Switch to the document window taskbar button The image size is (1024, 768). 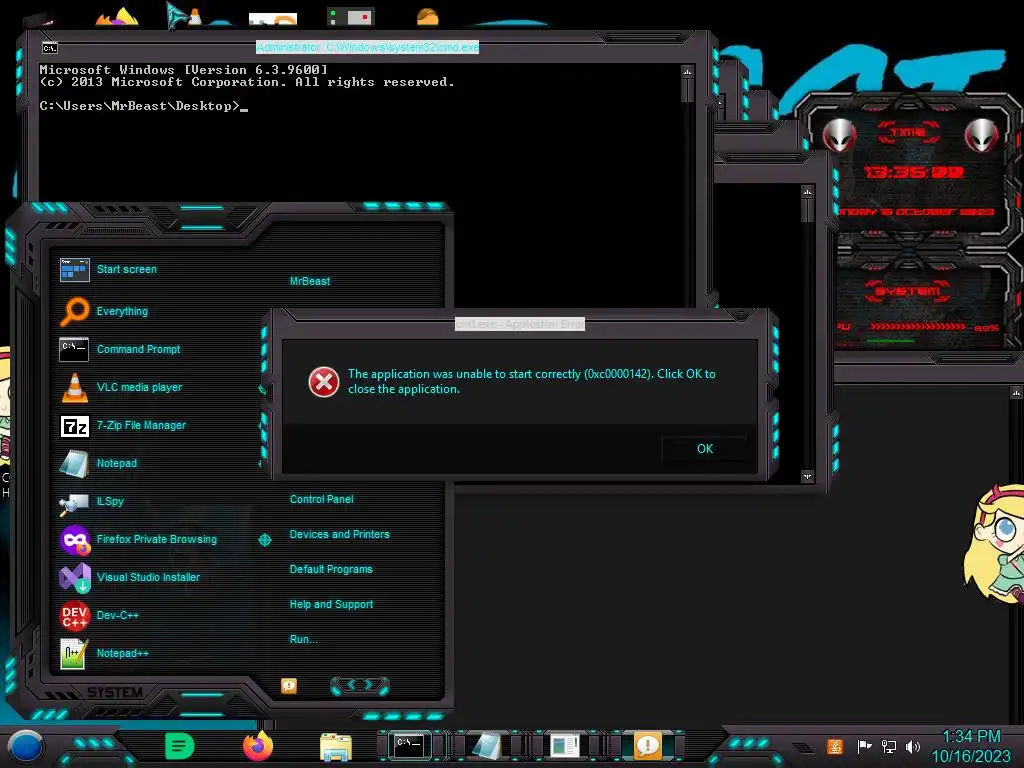564,746
